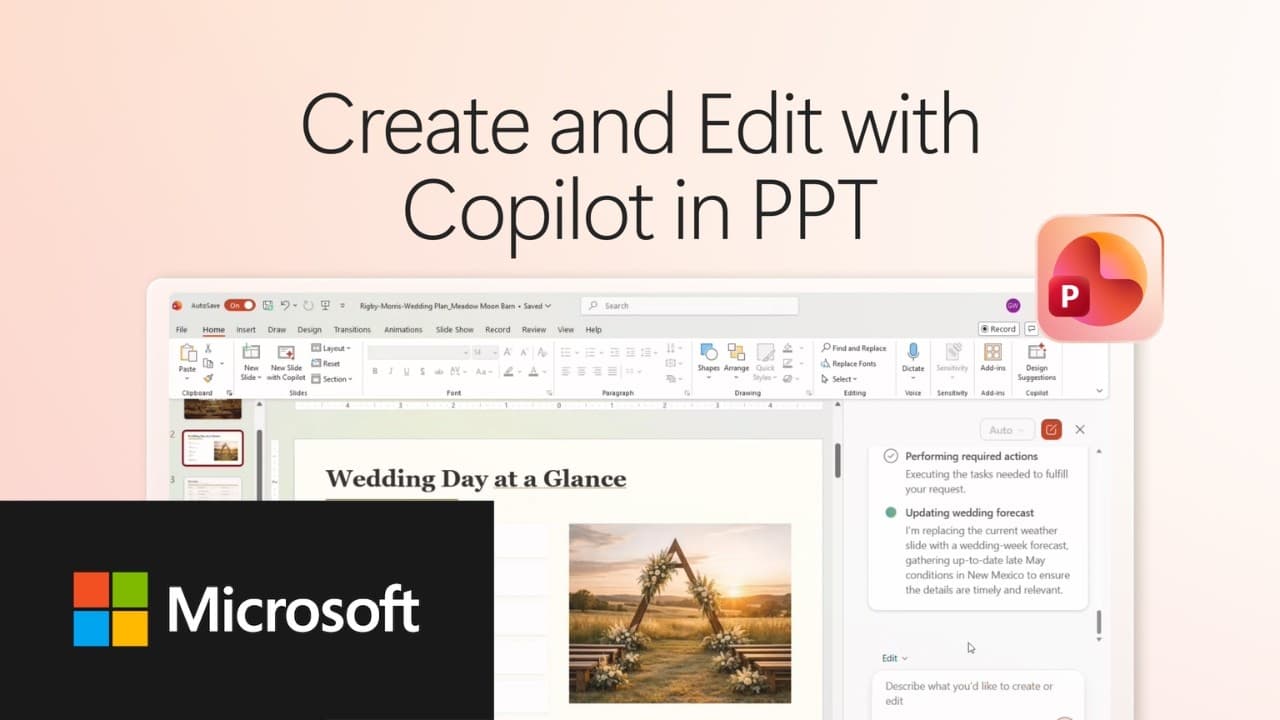
Task: Click the new chat icon in Copilot pane
Action: tap(1051, 429)
